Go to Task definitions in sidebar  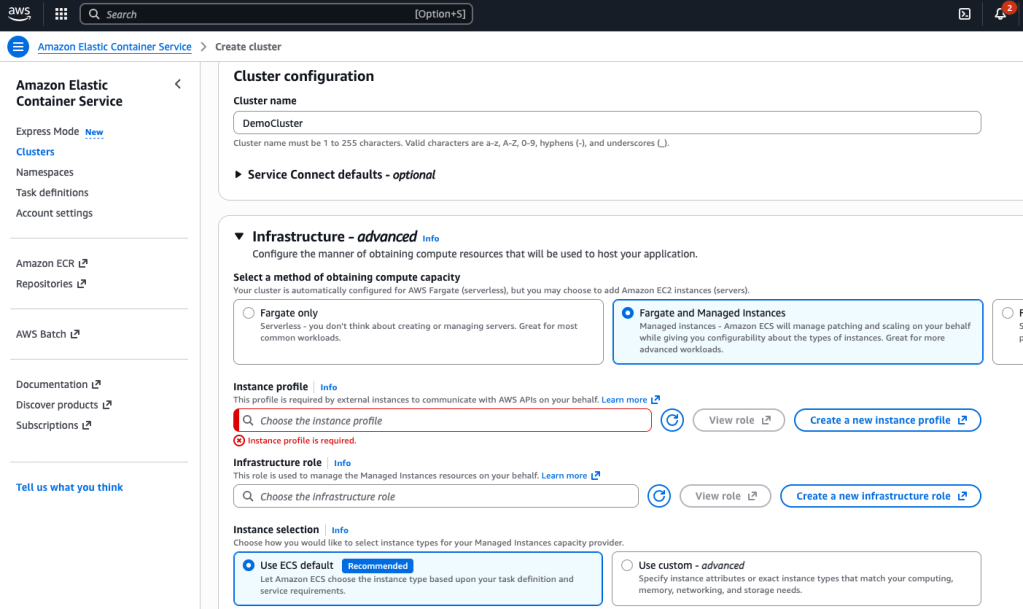52,192
